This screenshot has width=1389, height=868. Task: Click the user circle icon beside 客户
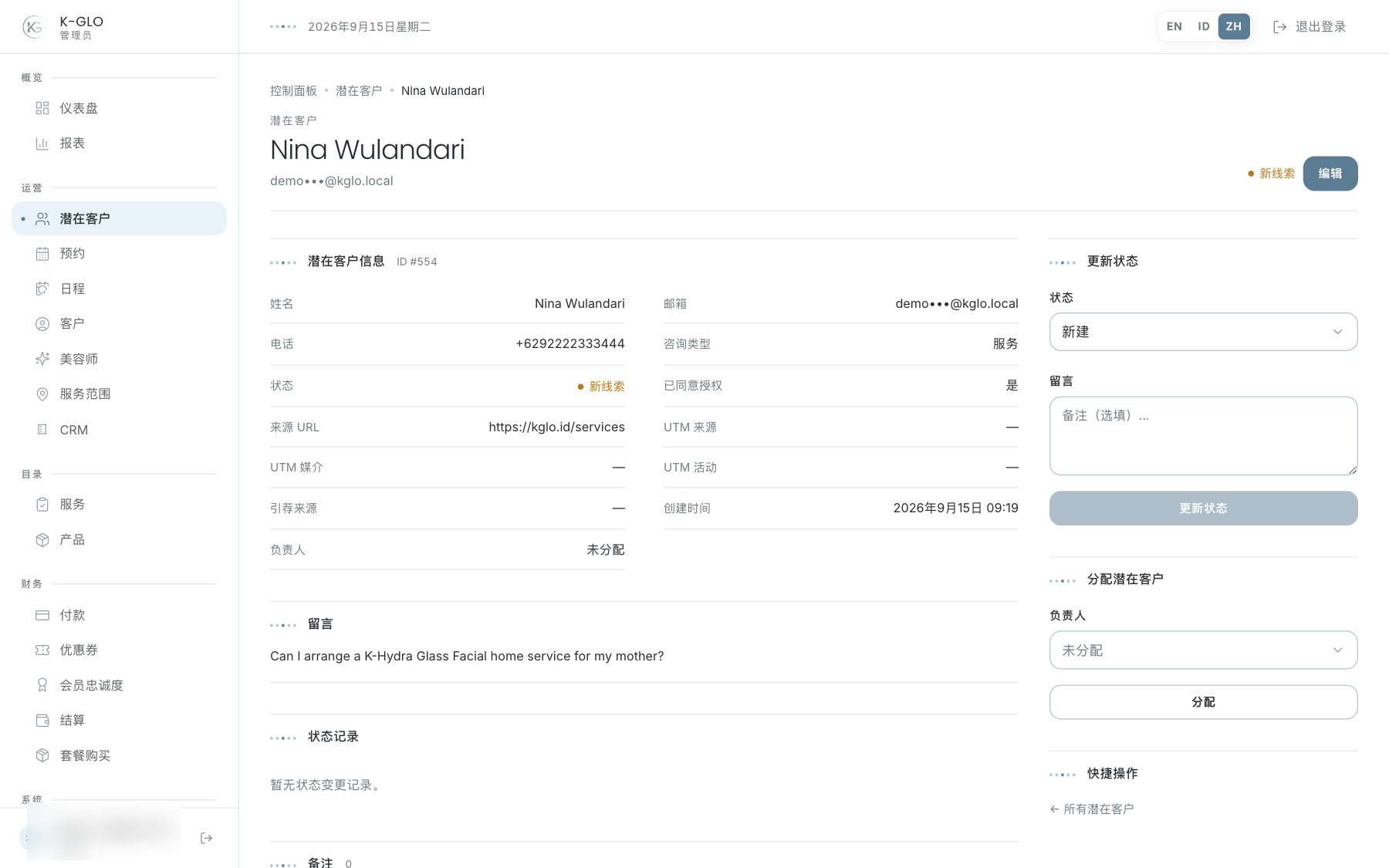42,324
